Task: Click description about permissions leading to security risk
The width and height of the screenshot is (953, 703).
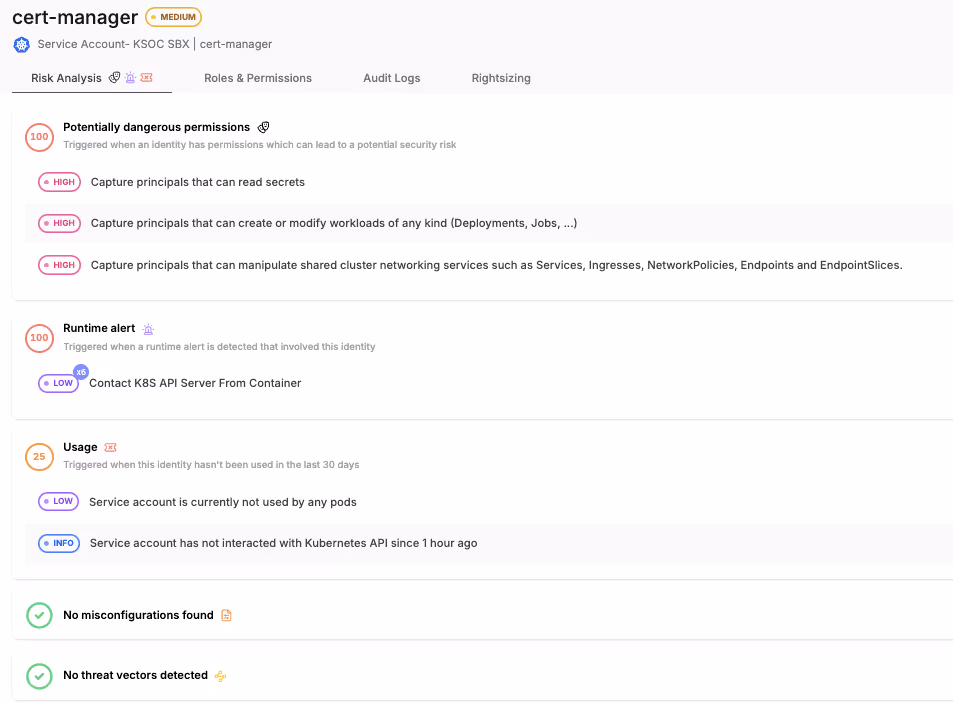Action: 260,145
